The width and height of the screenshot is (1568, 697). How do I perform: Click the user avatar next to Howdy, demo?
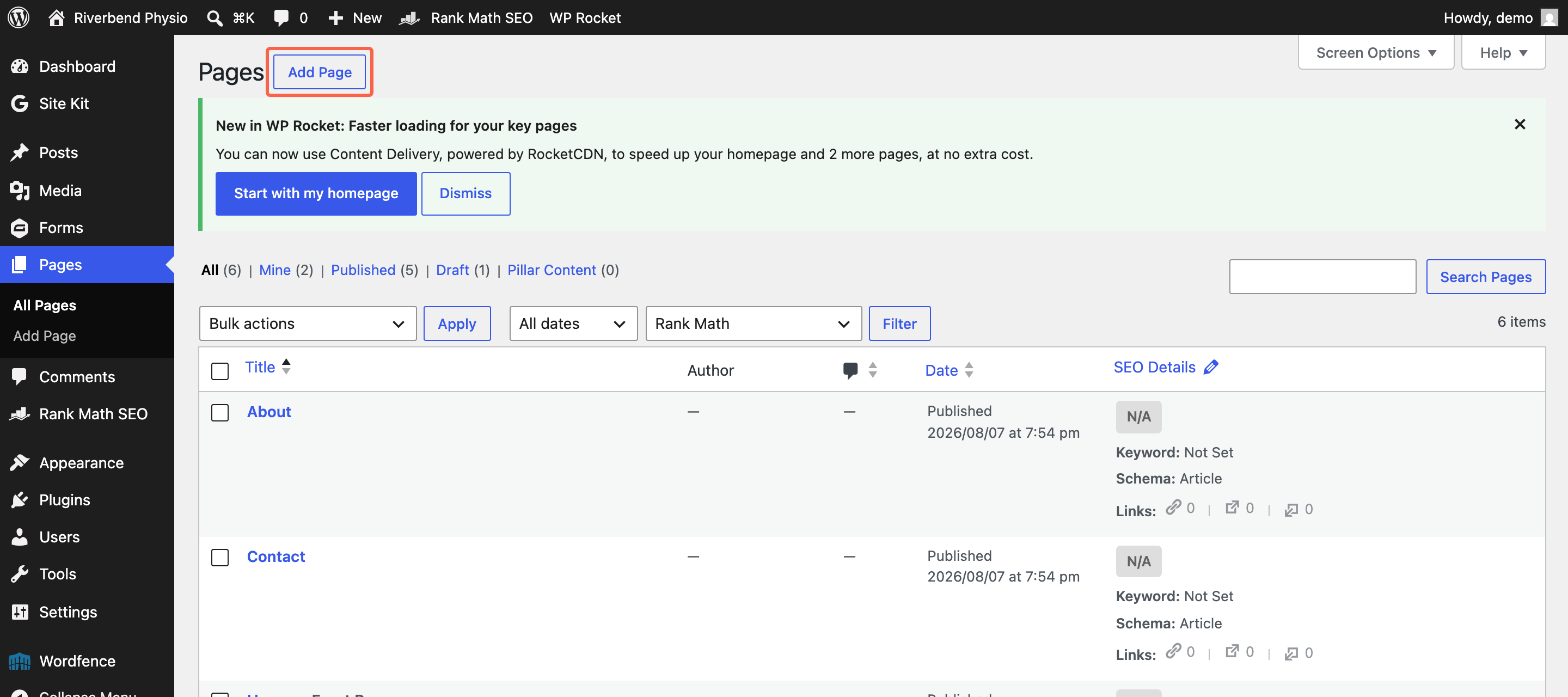[x=1548, y=17]
